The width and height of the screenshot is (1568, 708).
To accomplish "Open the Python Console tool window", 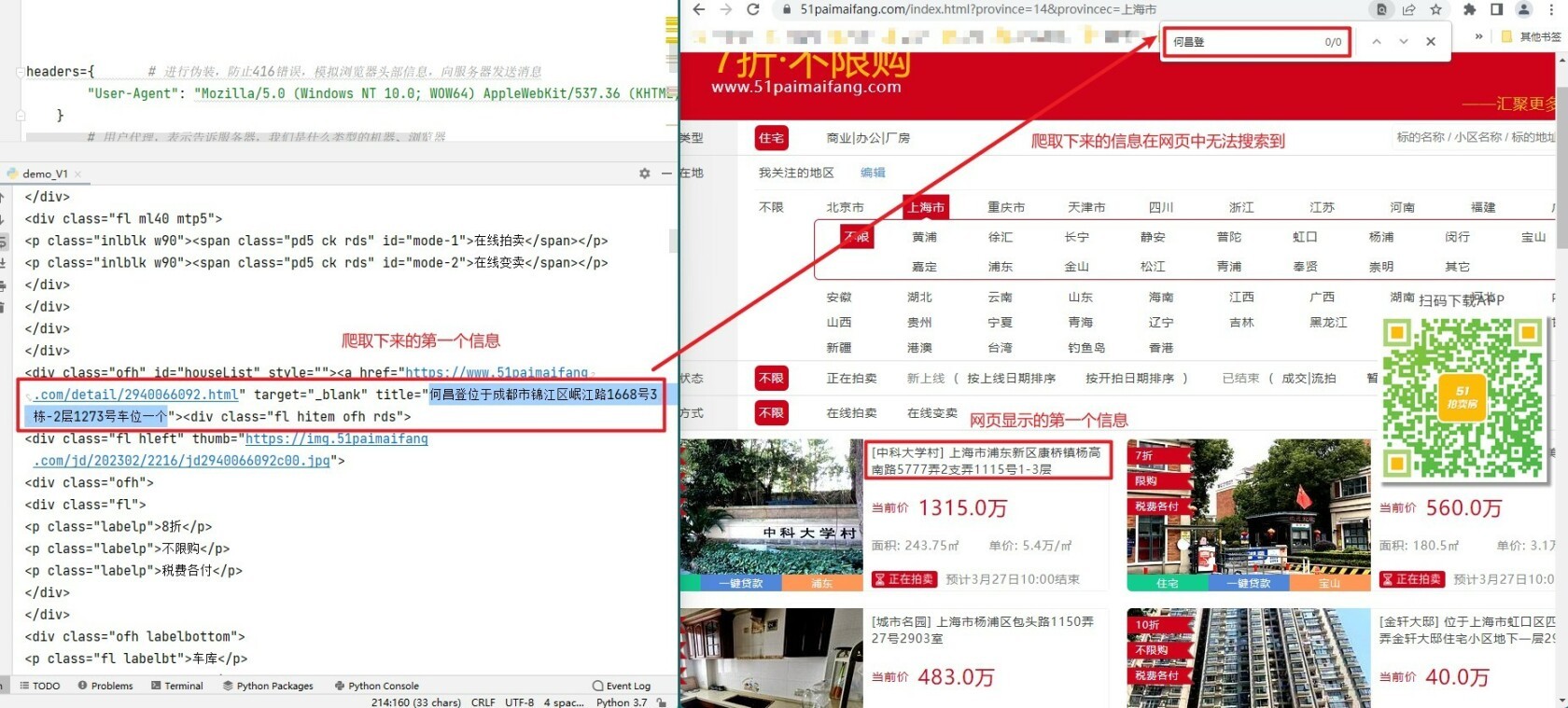I will (x=377, y=686).
